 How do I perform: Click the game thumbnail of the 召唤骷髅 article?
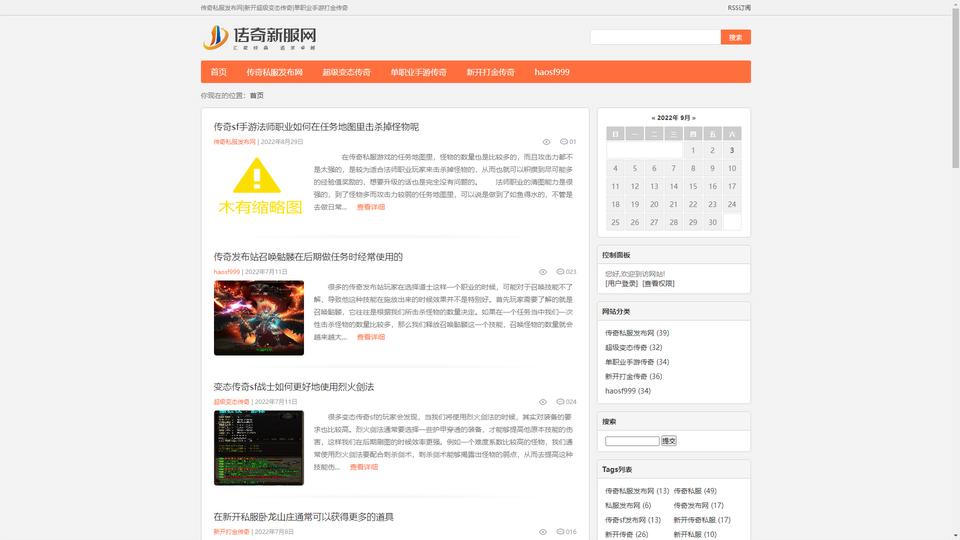(x=259, y=318)
